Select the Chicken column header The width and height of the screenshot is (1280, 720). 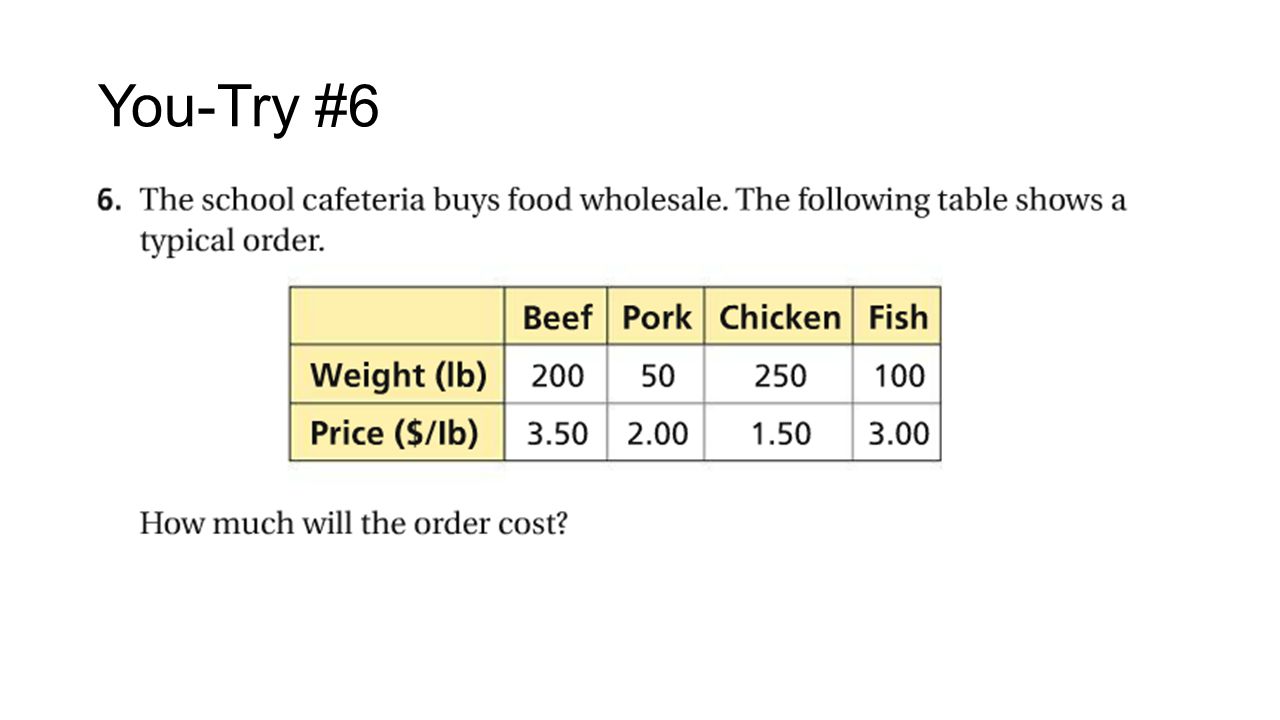pos(779,317)
